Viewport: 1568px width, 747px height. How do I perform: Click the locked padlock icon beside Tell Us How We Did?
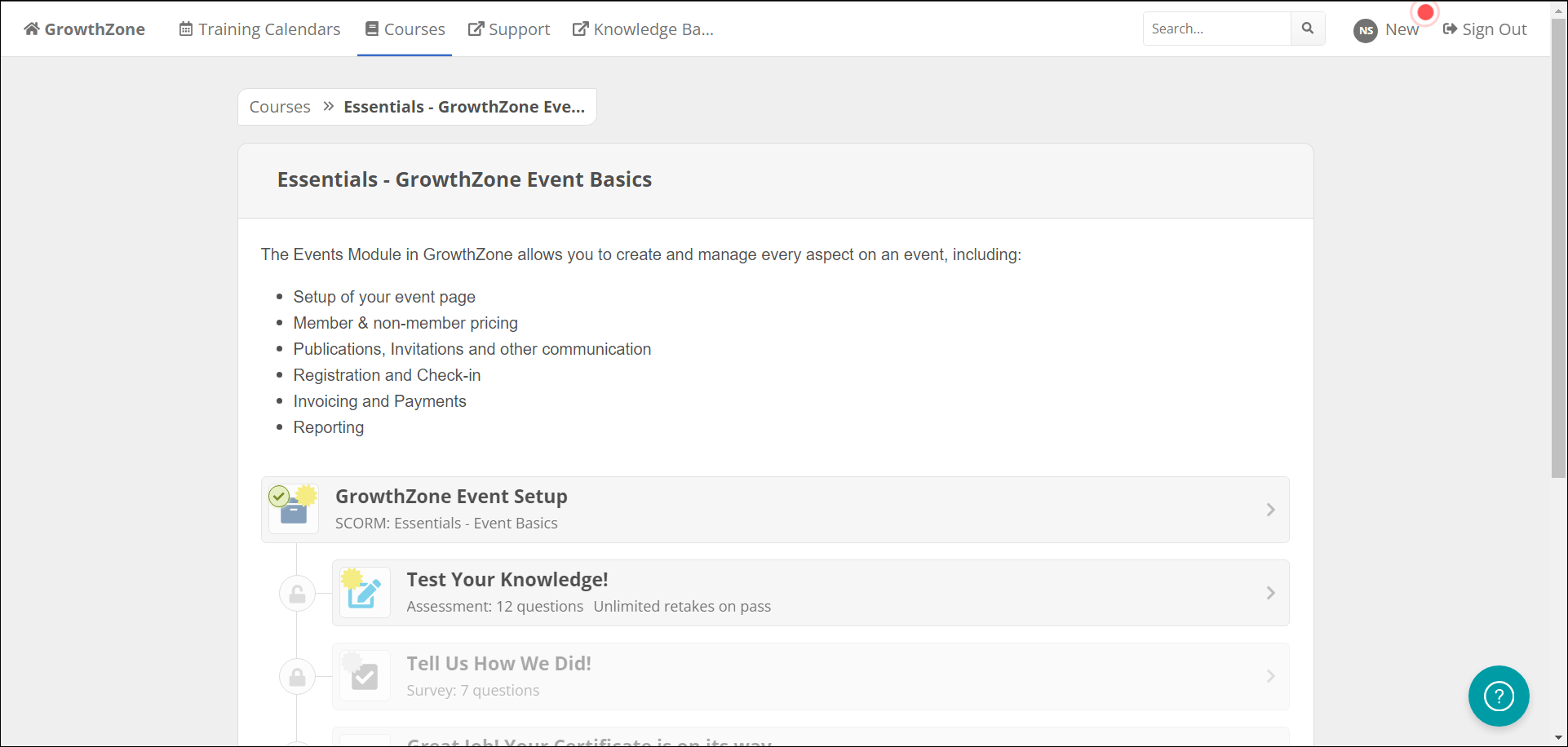297,677
